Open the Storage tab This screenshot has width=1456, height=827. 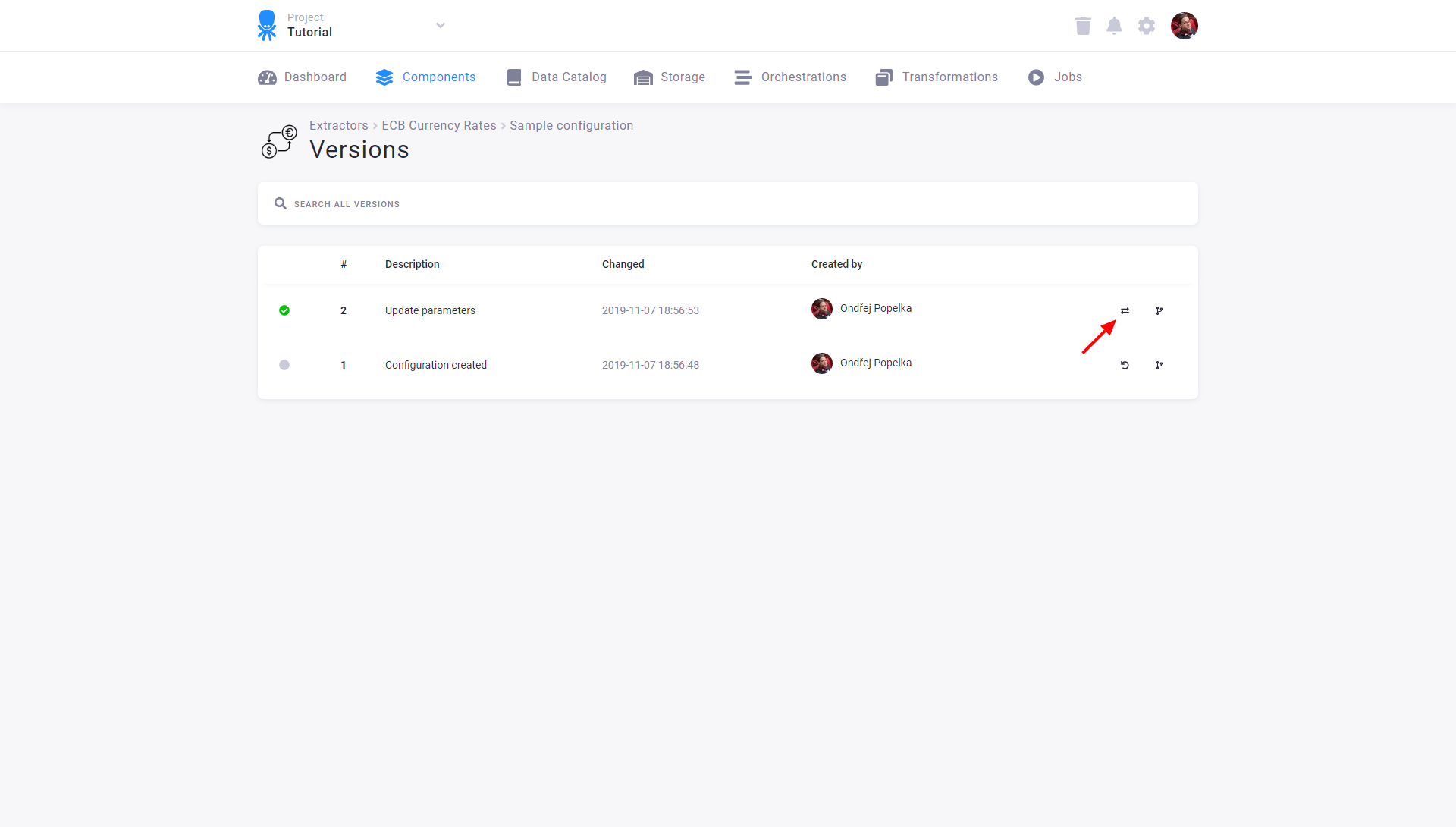pos(670,77)
